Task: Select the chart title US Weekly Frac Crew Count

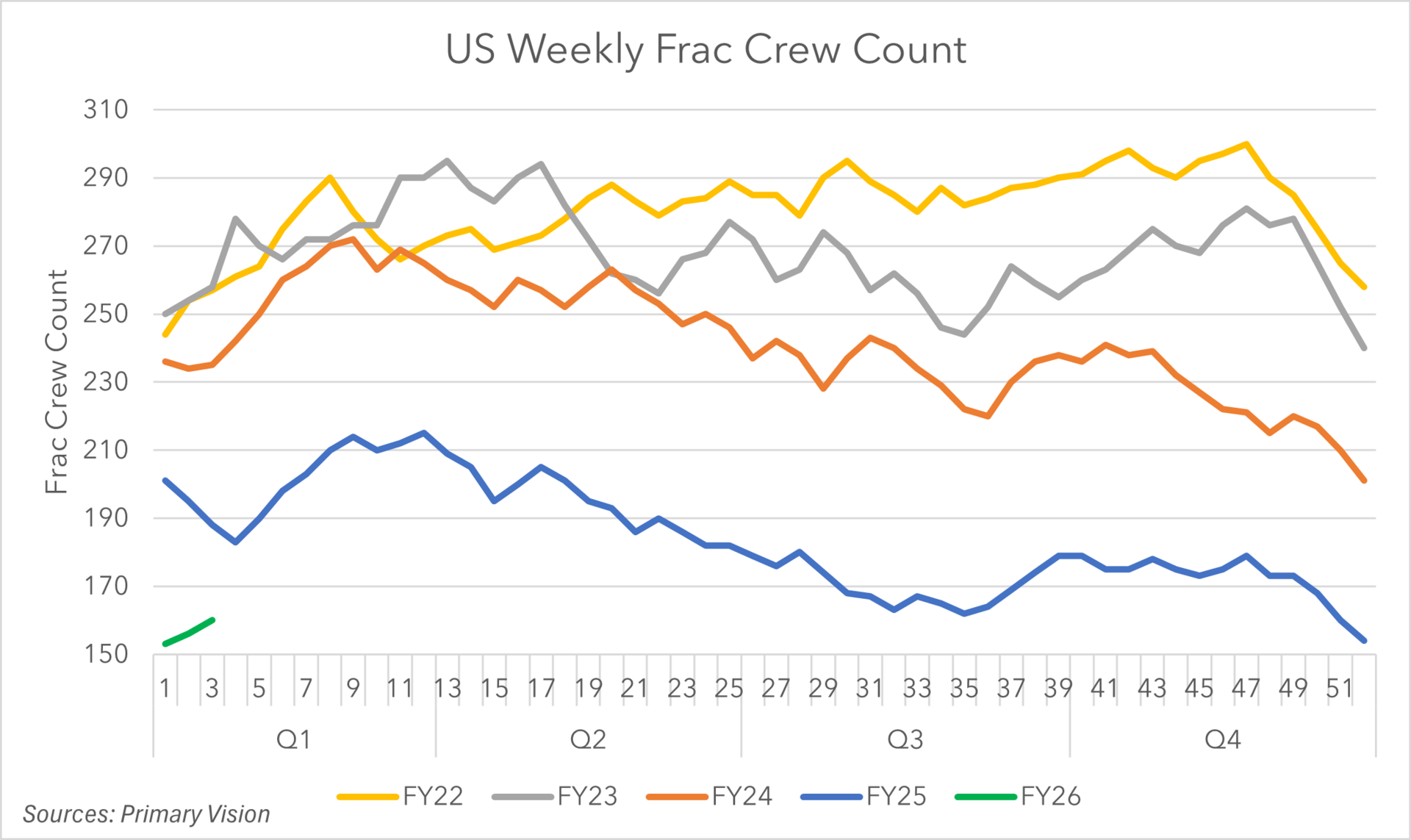Action: [x=705, y=50]
